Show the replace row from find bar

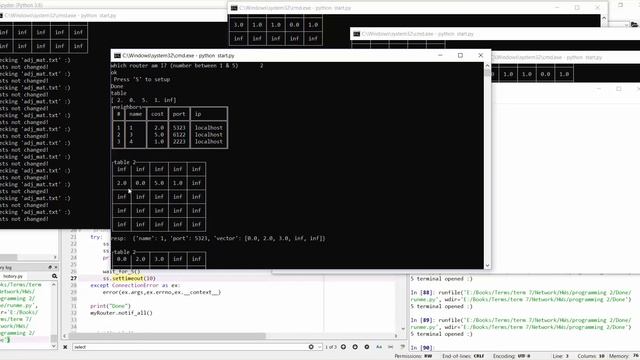click(x=402, y=347)
